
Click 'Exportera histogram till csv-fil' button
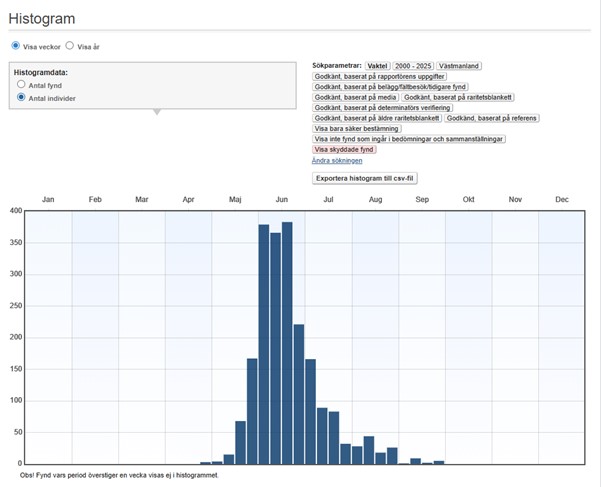pos(365,178)
